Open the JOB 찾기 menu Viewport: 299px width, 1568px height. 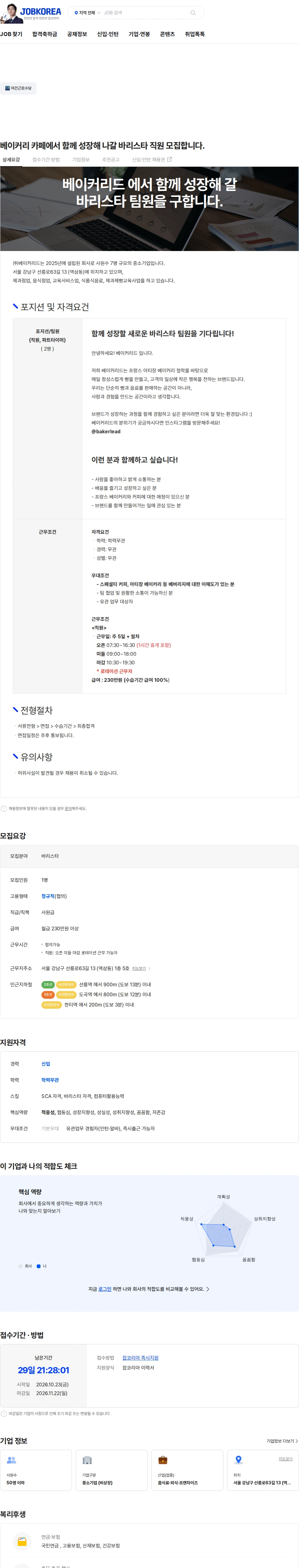(11, 34)
